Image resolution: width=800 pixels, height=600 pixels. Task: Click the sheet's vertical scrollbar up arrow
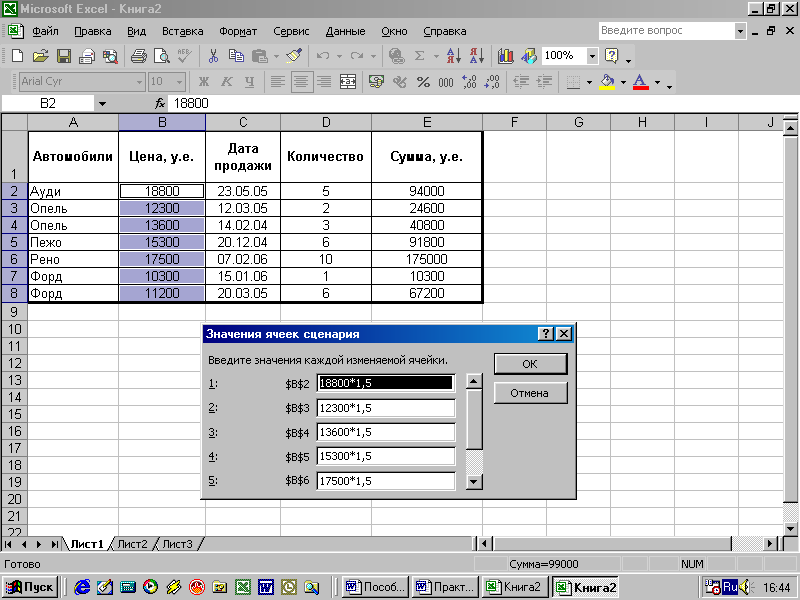click(790, 127)
